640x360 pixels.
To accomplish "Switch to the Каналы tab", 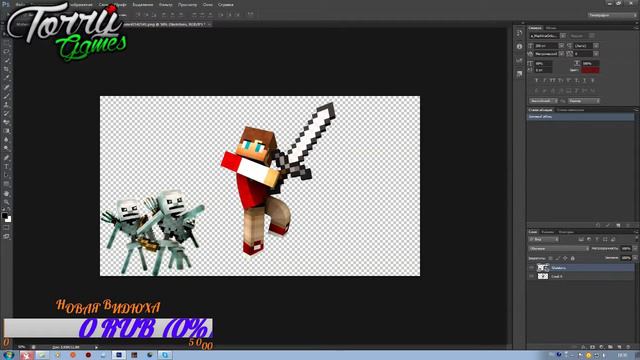I will coord(547,232).
